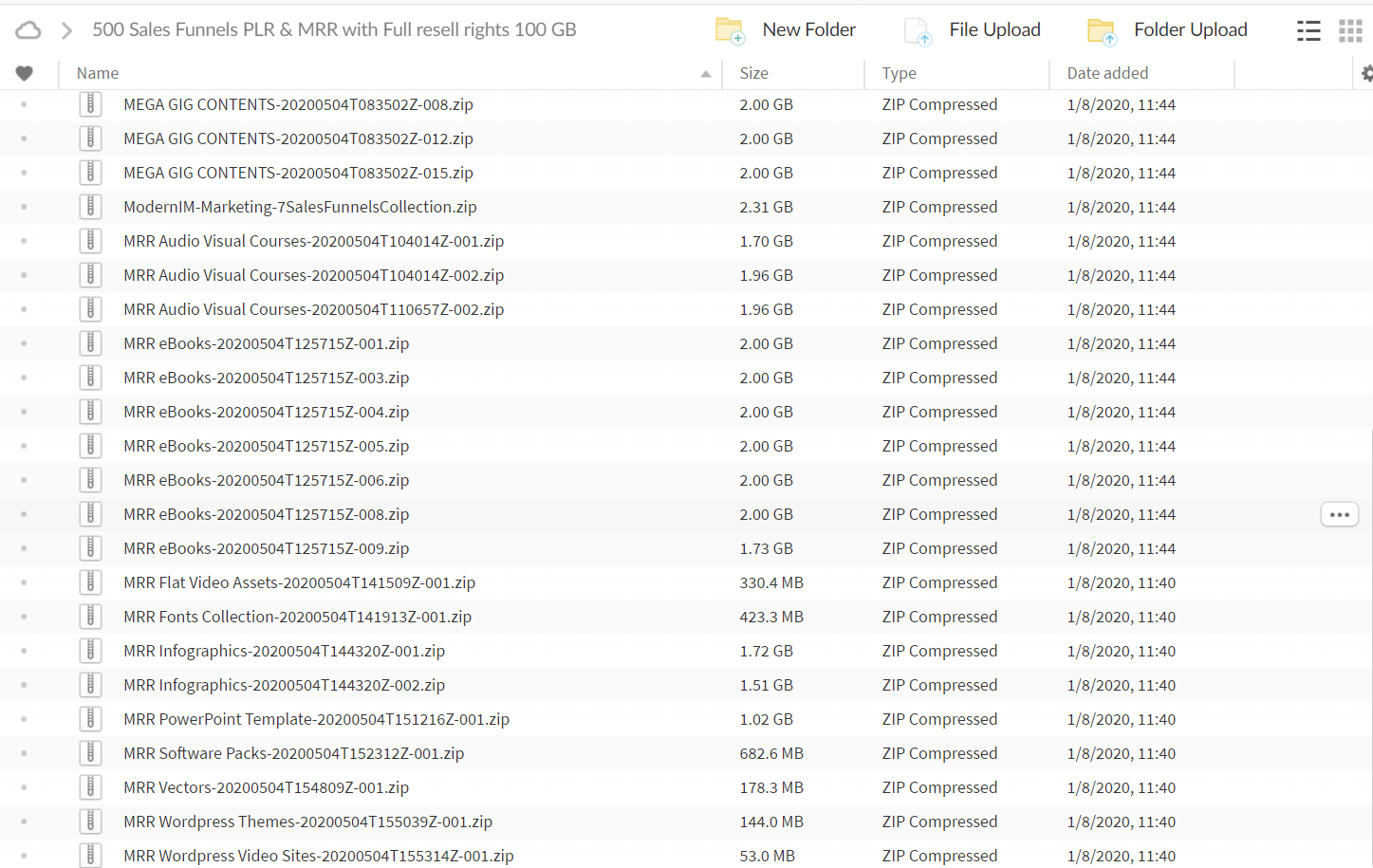Sort files by Type column
Viewport: 1373px width, 868px height.
click(899, 73)
